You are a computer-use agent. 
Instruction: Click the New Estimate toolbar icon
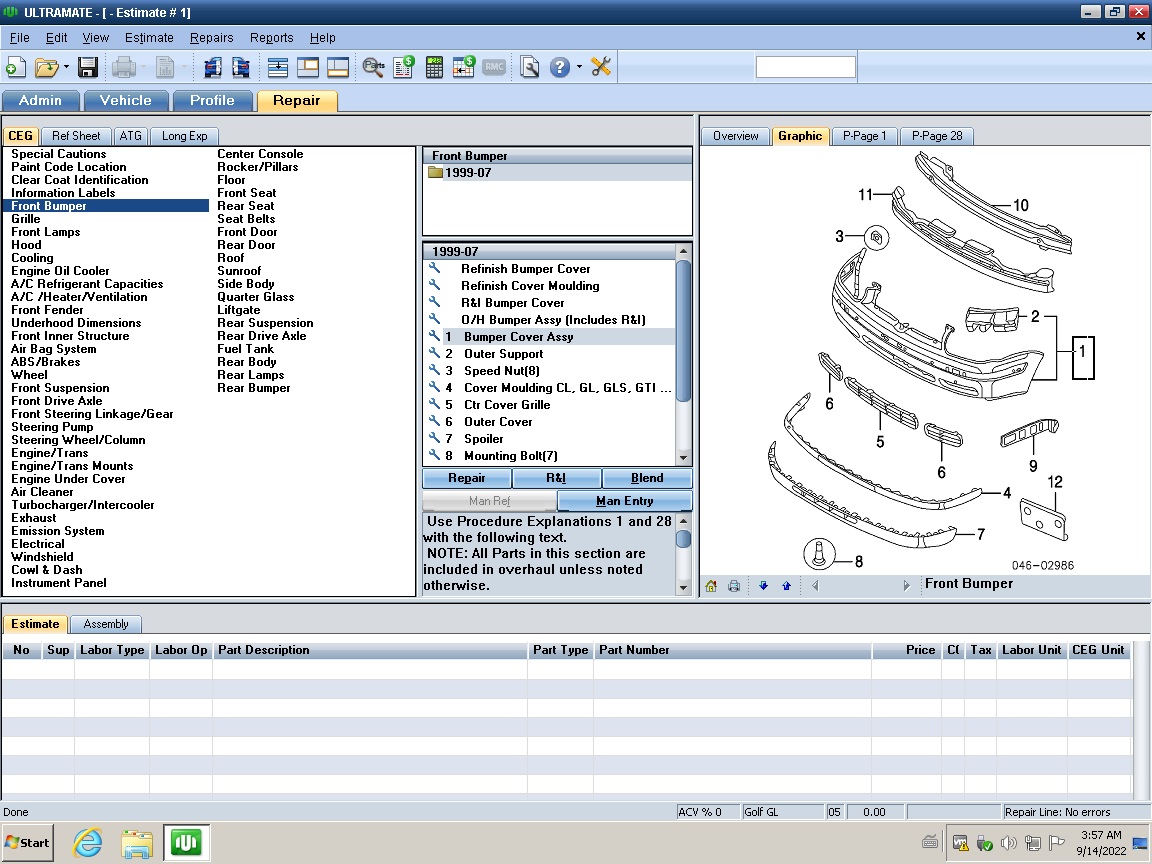coord(15,68)
